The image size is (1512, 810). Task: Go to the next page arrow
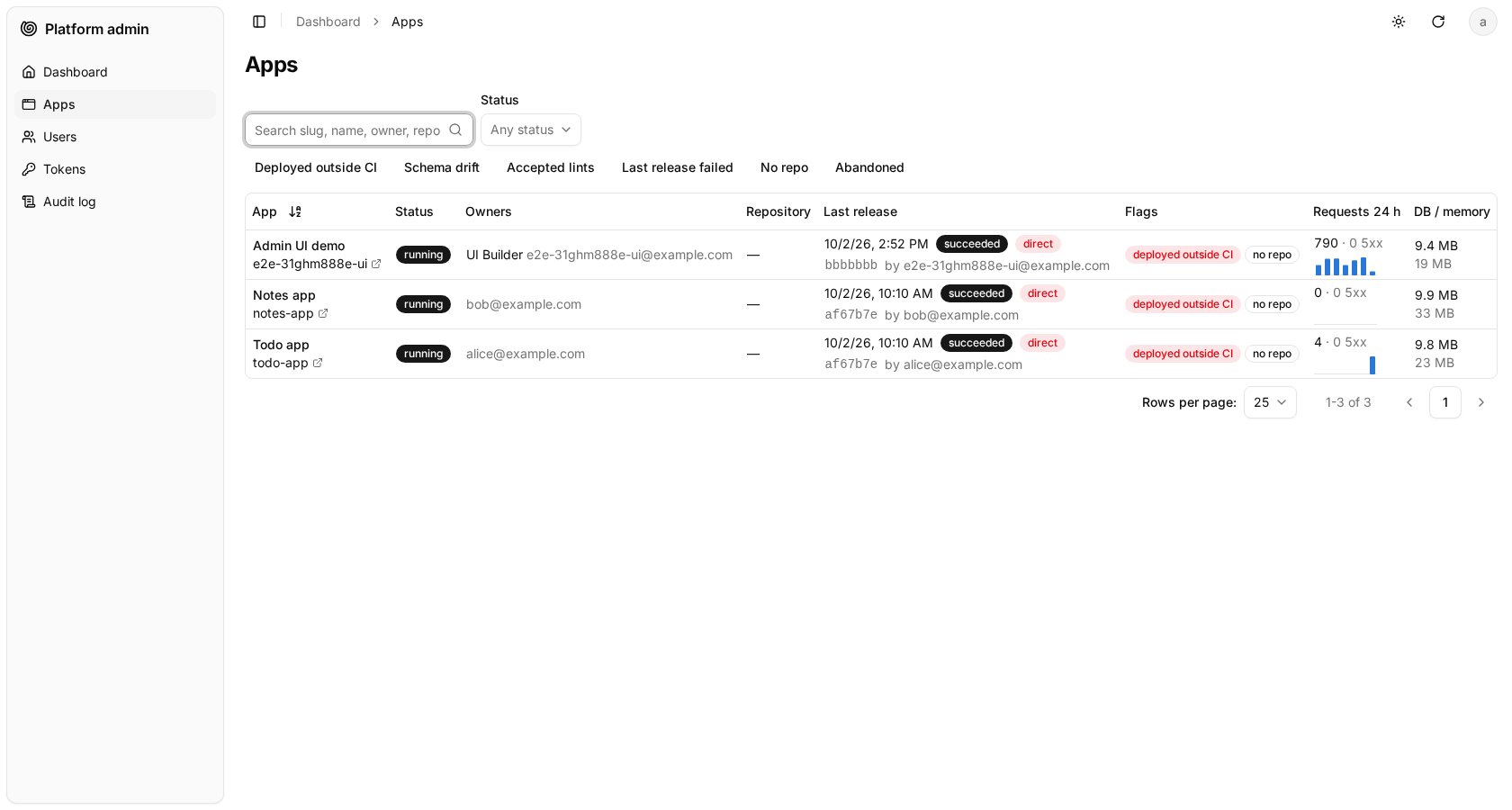tap(1481, 402)
